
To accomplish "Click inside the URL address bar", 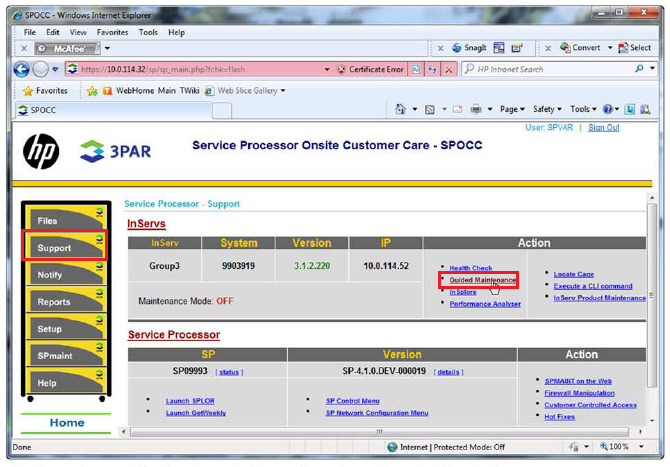I will pyautogui.click(x=200, y=70).
